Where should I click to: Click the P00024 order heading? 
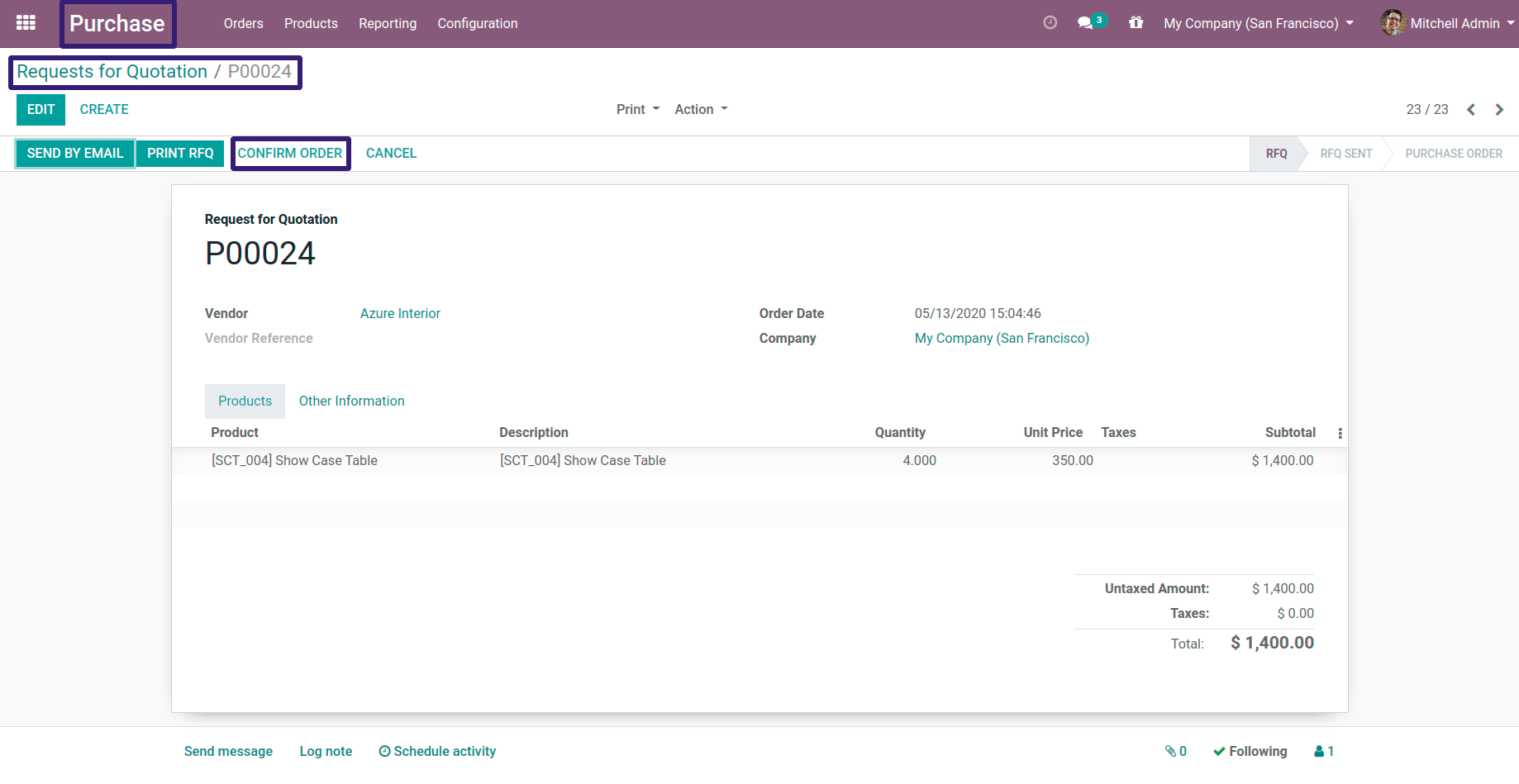pyautogui.click(x=260, y=254)
